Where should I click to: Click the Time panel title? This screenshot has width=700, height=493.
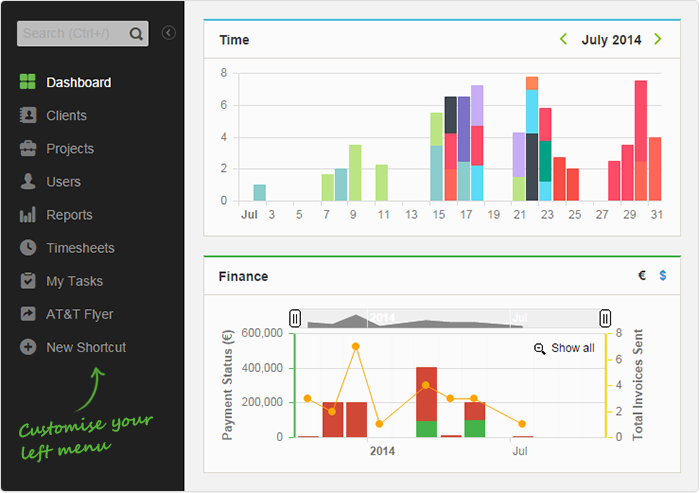[234, 40]
